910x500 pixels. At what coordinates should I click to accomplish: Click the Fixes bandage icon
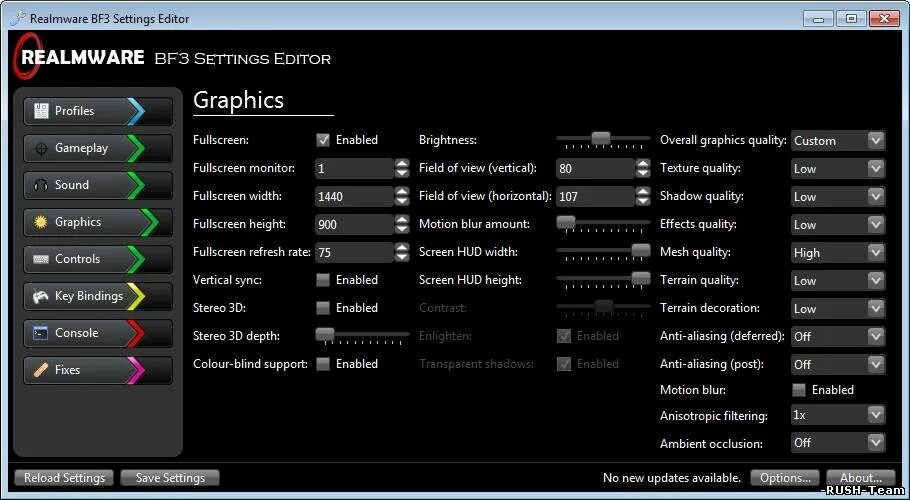pos(41,370)
